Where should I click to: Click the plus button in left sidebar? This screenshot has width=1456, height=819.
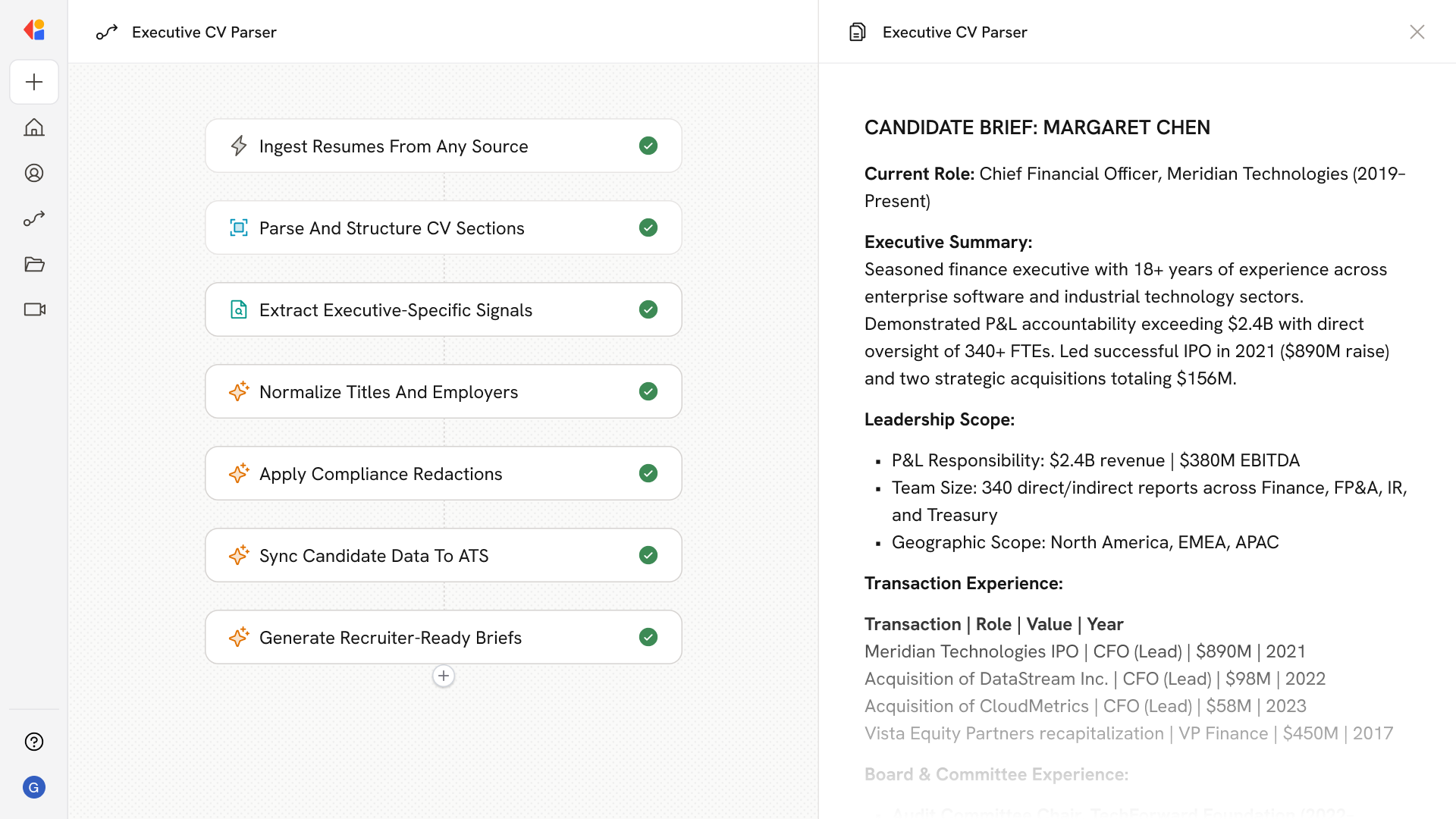[x=34, y=82]
